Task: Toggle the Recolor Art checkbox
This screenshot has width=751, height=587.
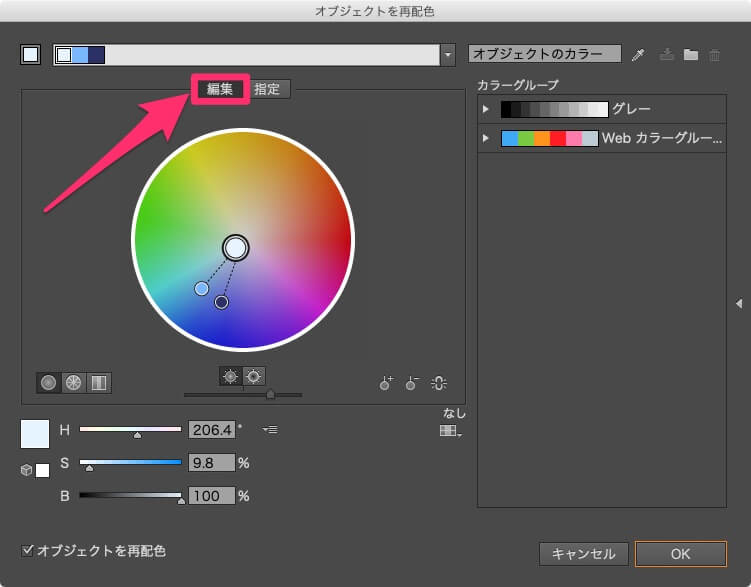Action: click(27, 550)
